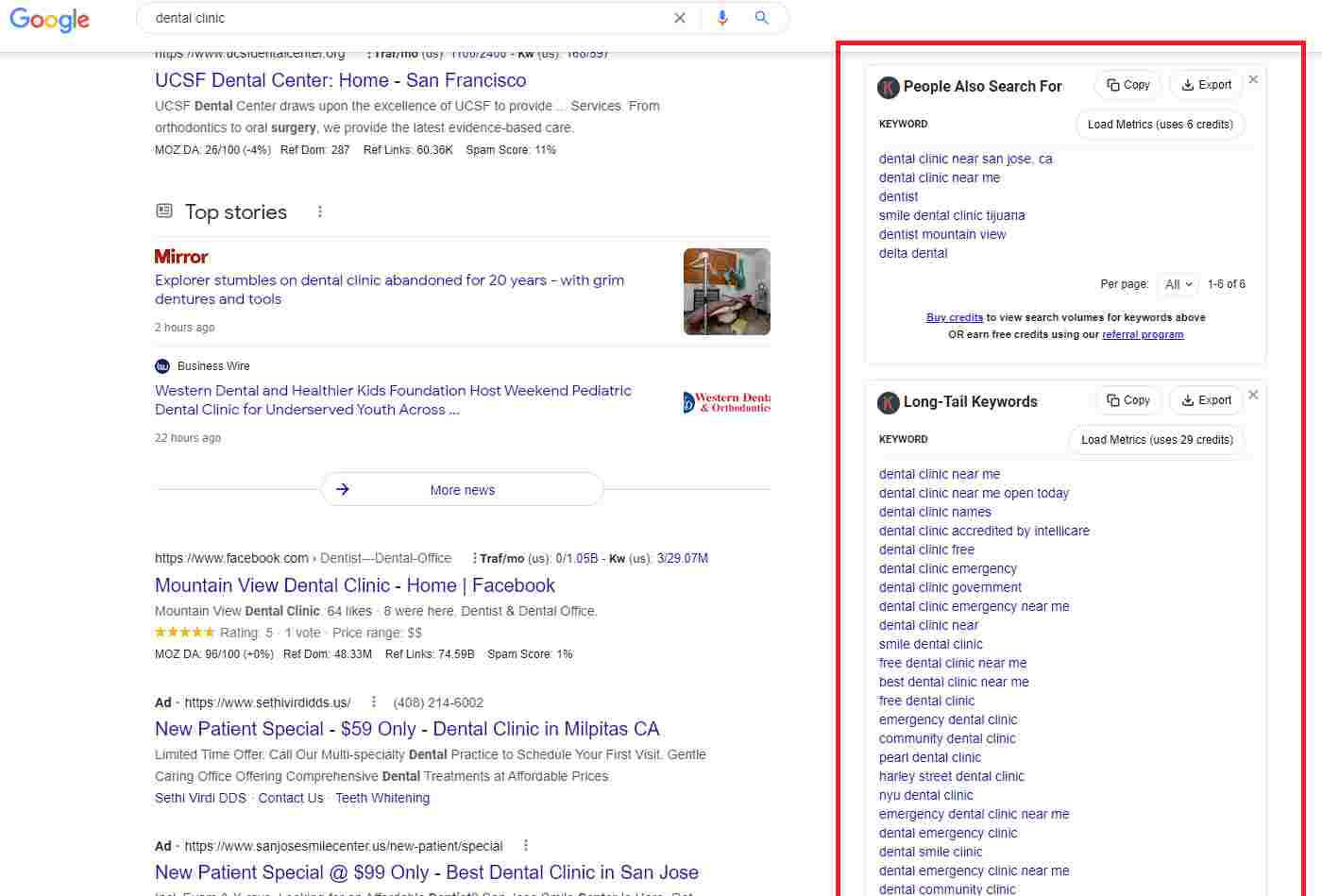
Task: Open the Buy credits link
Action: [955, 317]
